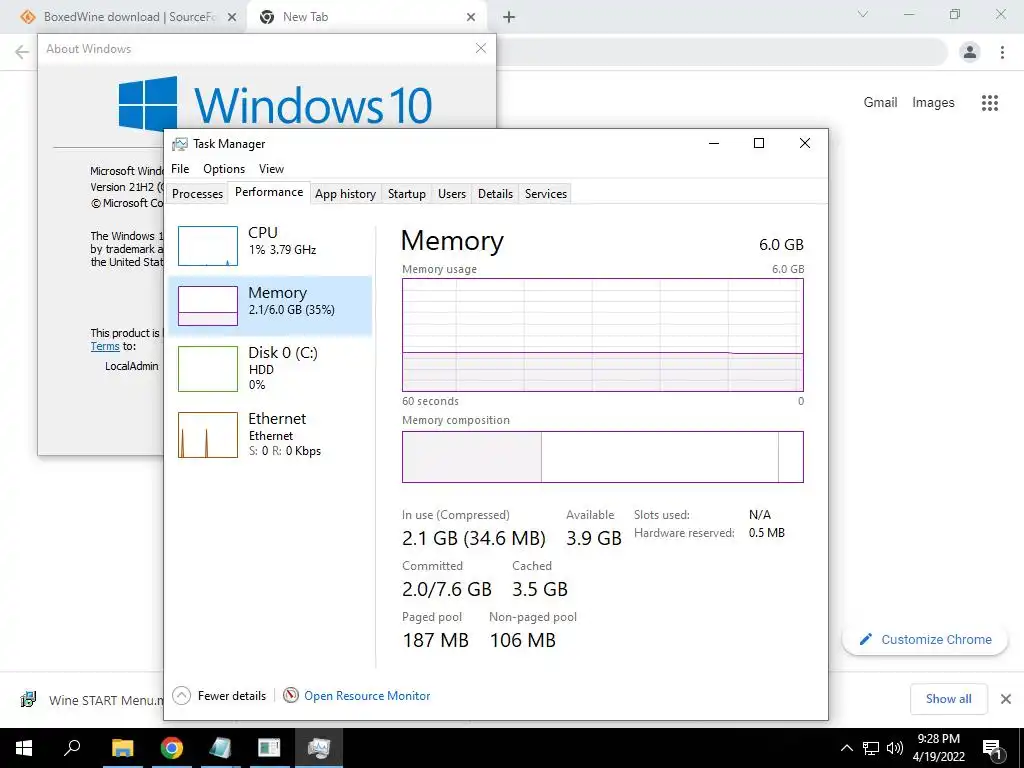1024x768 pixels.
Task: Minimize the Task Manager window
Action: (x=714, y=143)
